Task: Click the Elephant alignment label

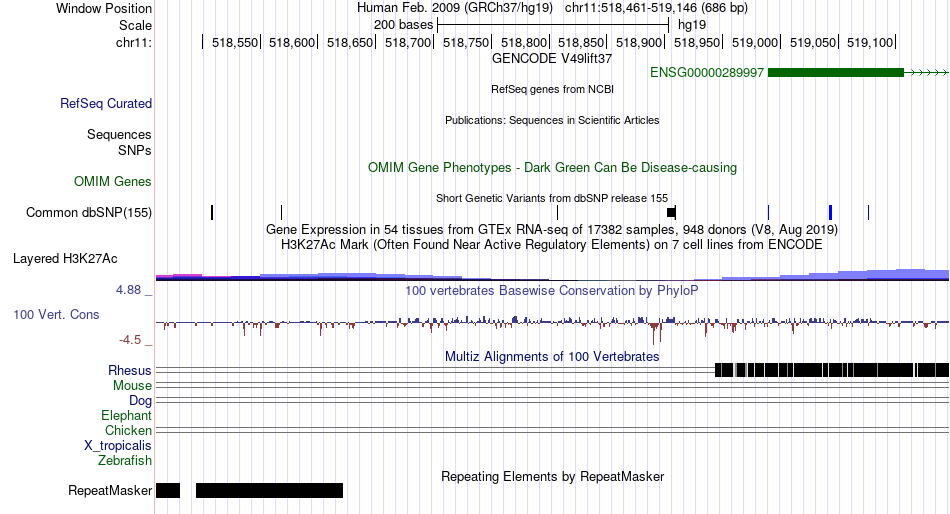Action: tap(126, 416)
